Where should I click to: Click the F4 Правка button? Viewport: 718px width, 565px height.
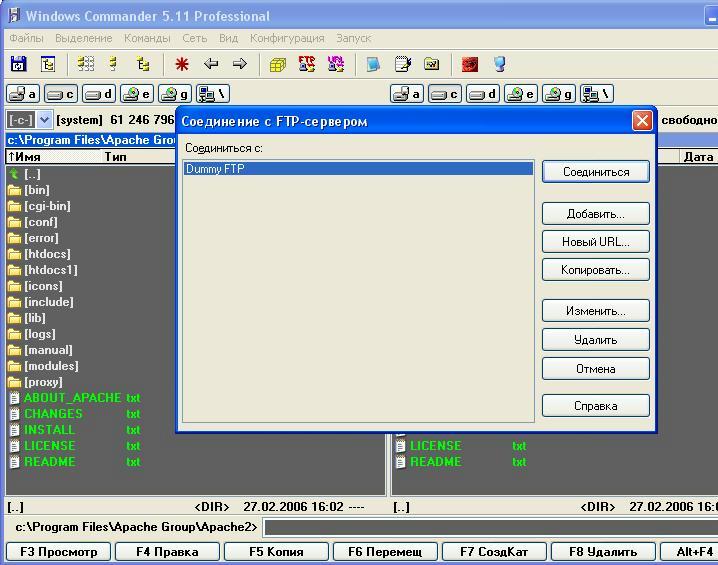167,552
